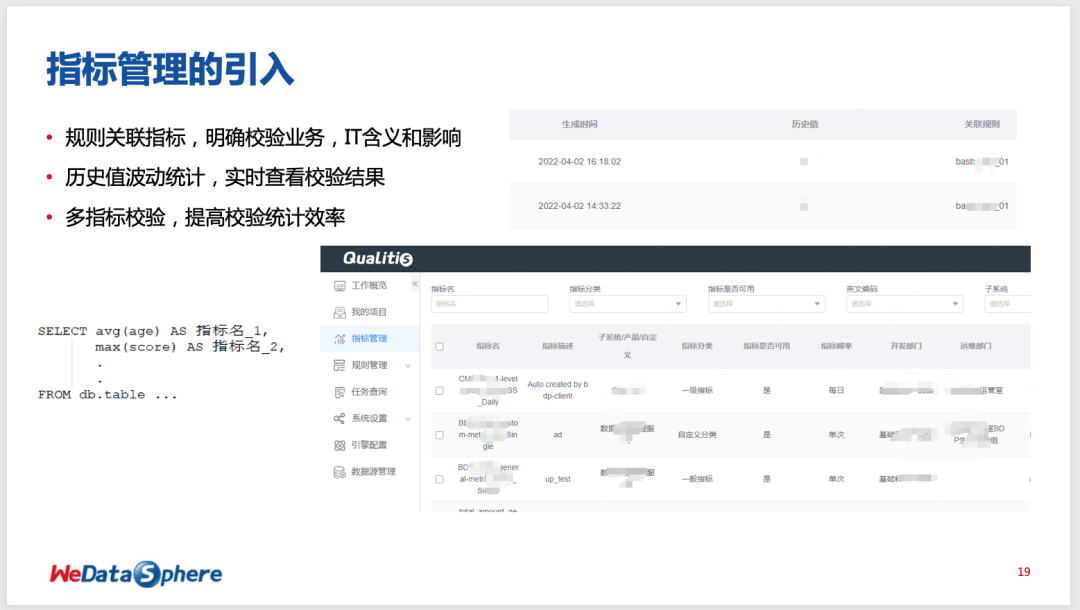
Task: Click the 我的项目 sidebar icon
Action: pyautogui.click(x=340, y=313)
